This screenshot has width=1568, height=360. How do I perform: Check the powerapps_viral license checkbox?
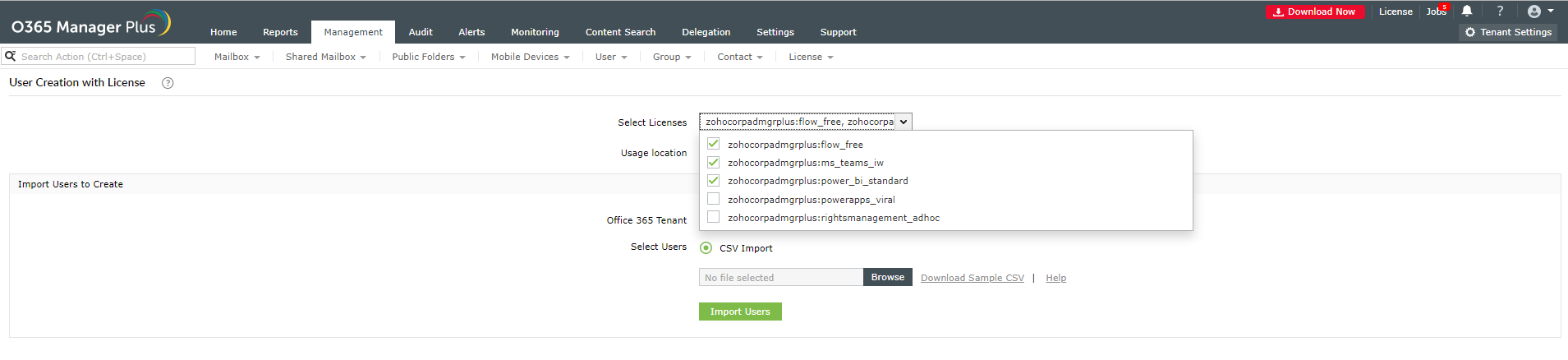pos(713,199)
